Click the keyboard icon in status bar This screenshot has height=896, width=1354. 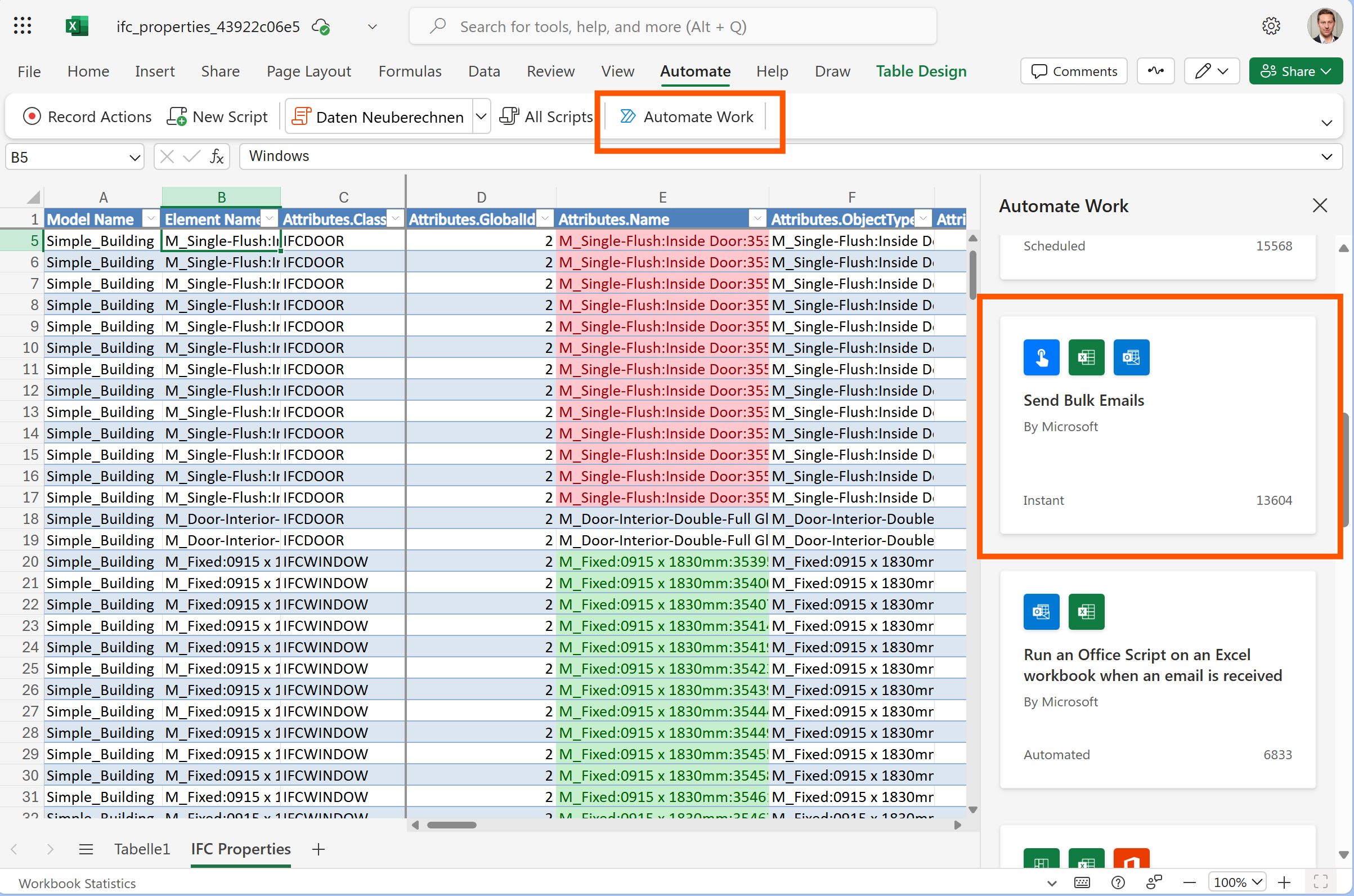1082,882
